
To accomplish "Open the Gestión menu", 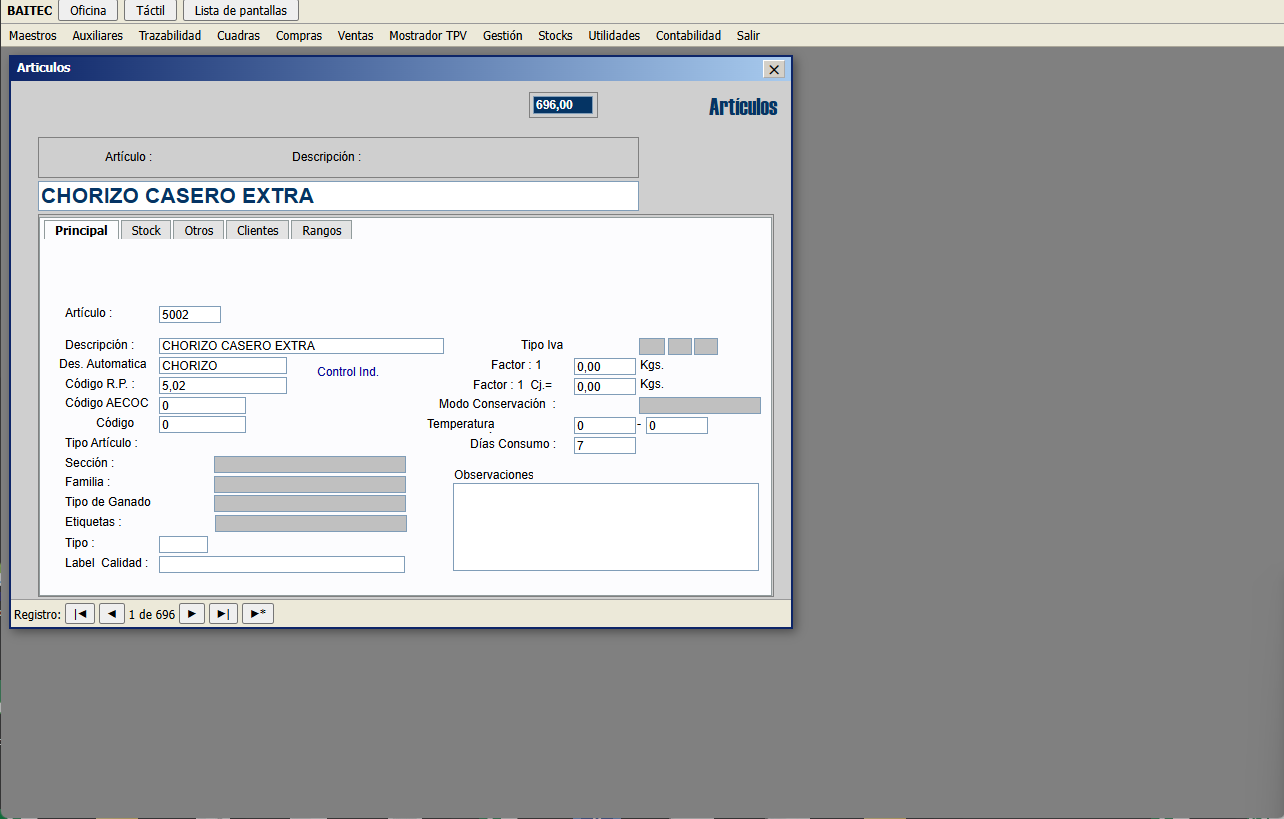I will (503, 35).
